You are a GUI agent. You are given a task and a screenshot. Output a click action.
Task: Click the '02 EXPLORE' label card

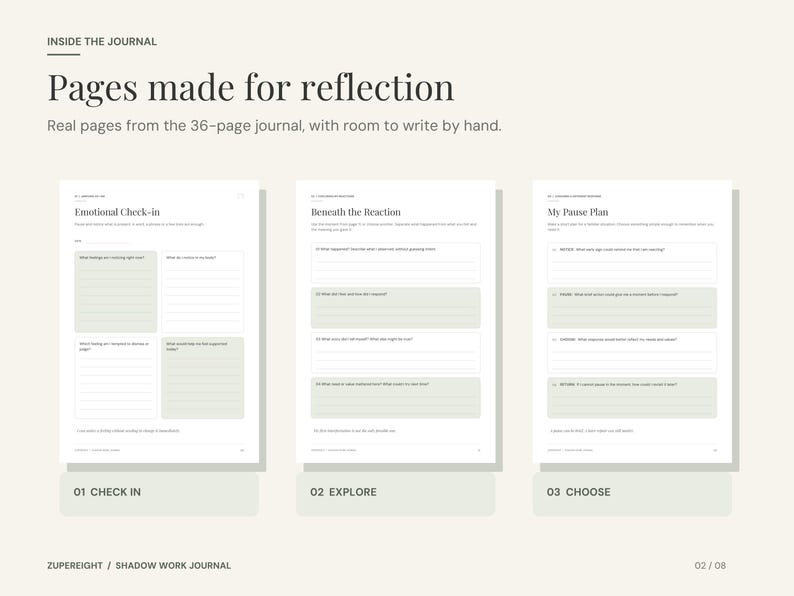[395, 492]
